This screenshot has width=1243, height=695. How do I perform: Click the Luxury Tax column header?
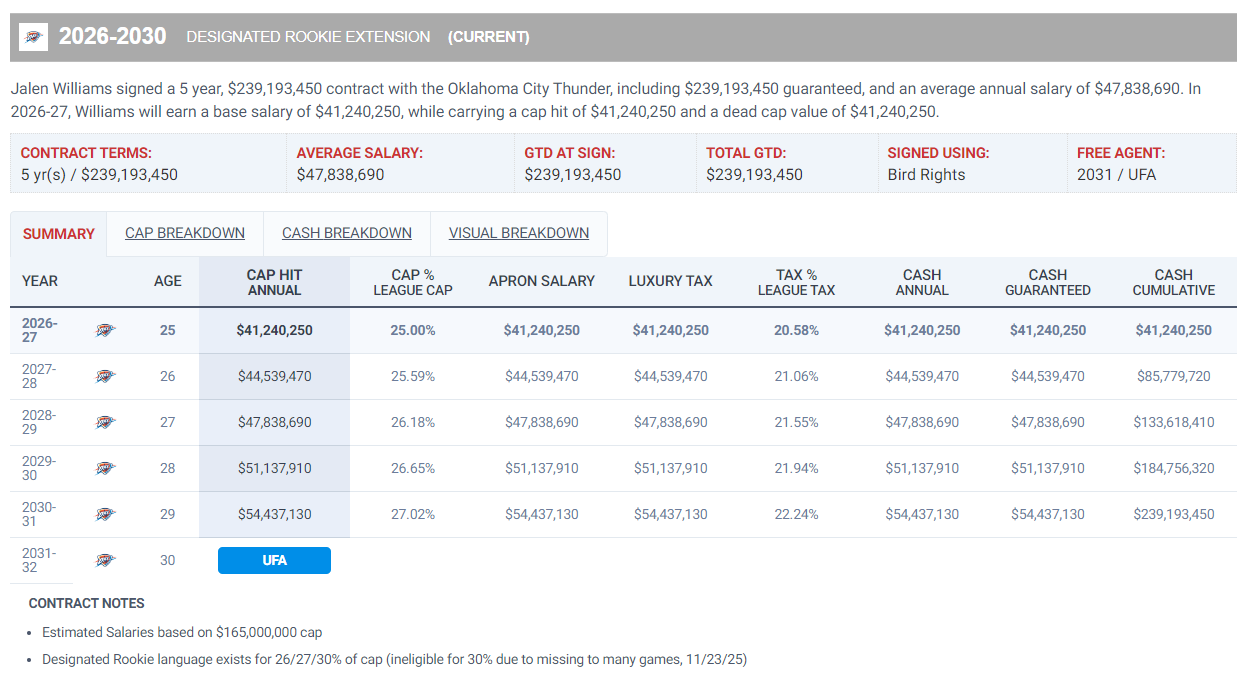tap(670, 281)
